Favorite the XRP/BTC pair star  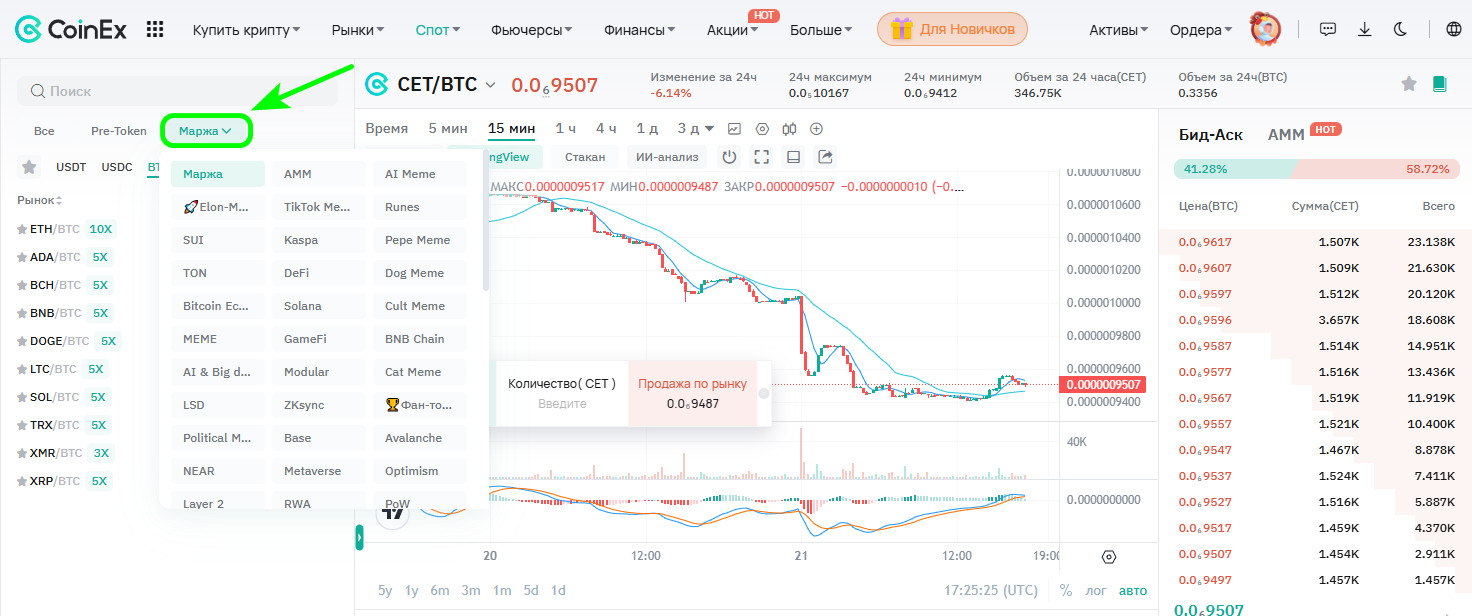coord(22,481)
